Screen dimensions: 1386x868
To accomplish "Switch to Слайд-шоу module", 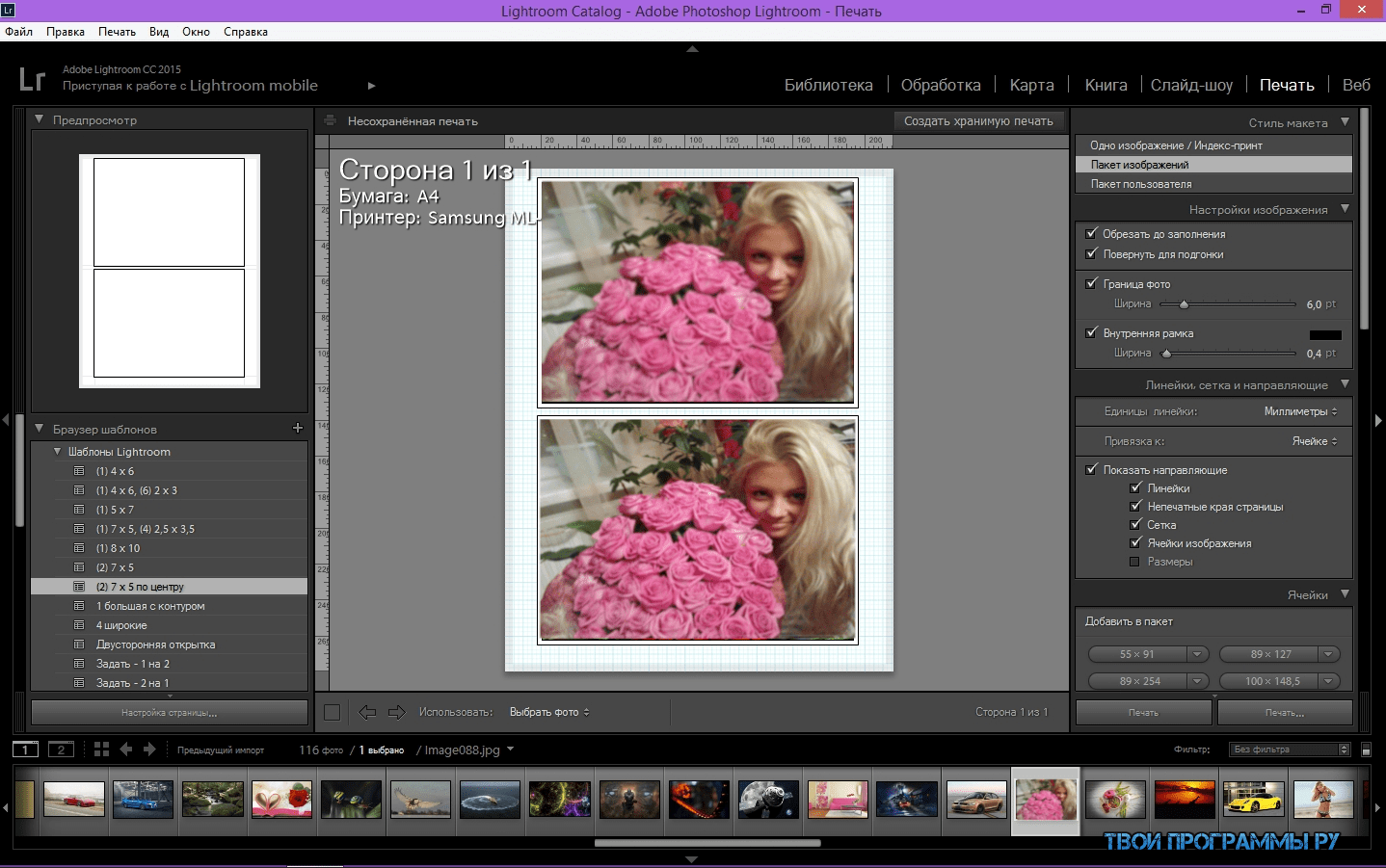I will click(x=1191, y=85).
